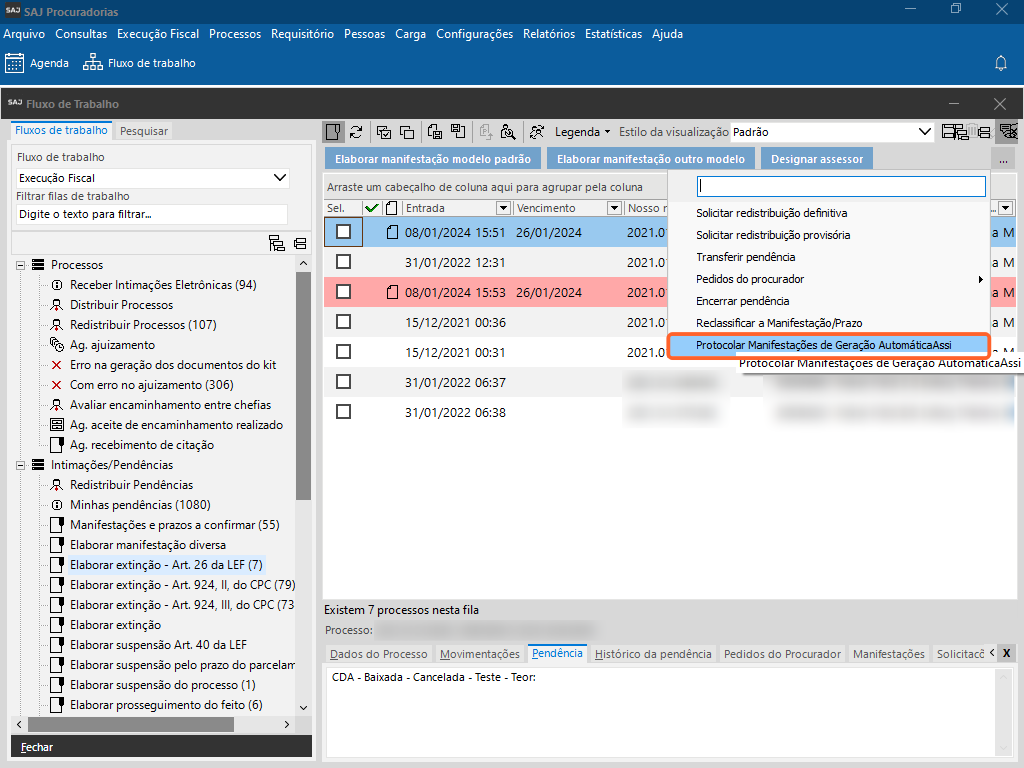Check the box for the first row
1024x768 pixels.
point(343,232)
